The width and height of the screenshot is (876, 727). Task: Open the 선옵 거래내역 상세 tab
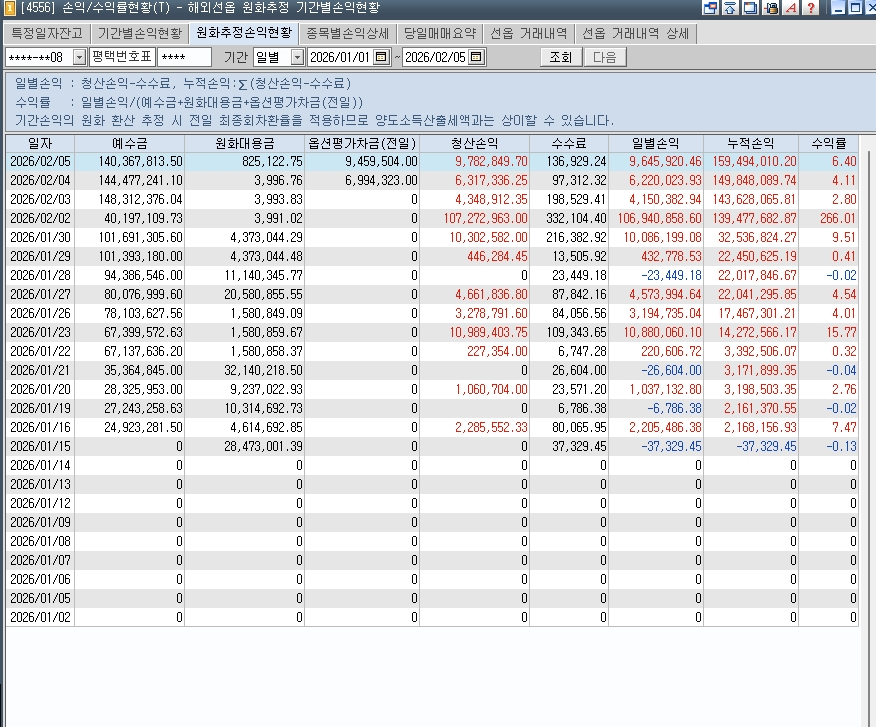coord(636,34)
